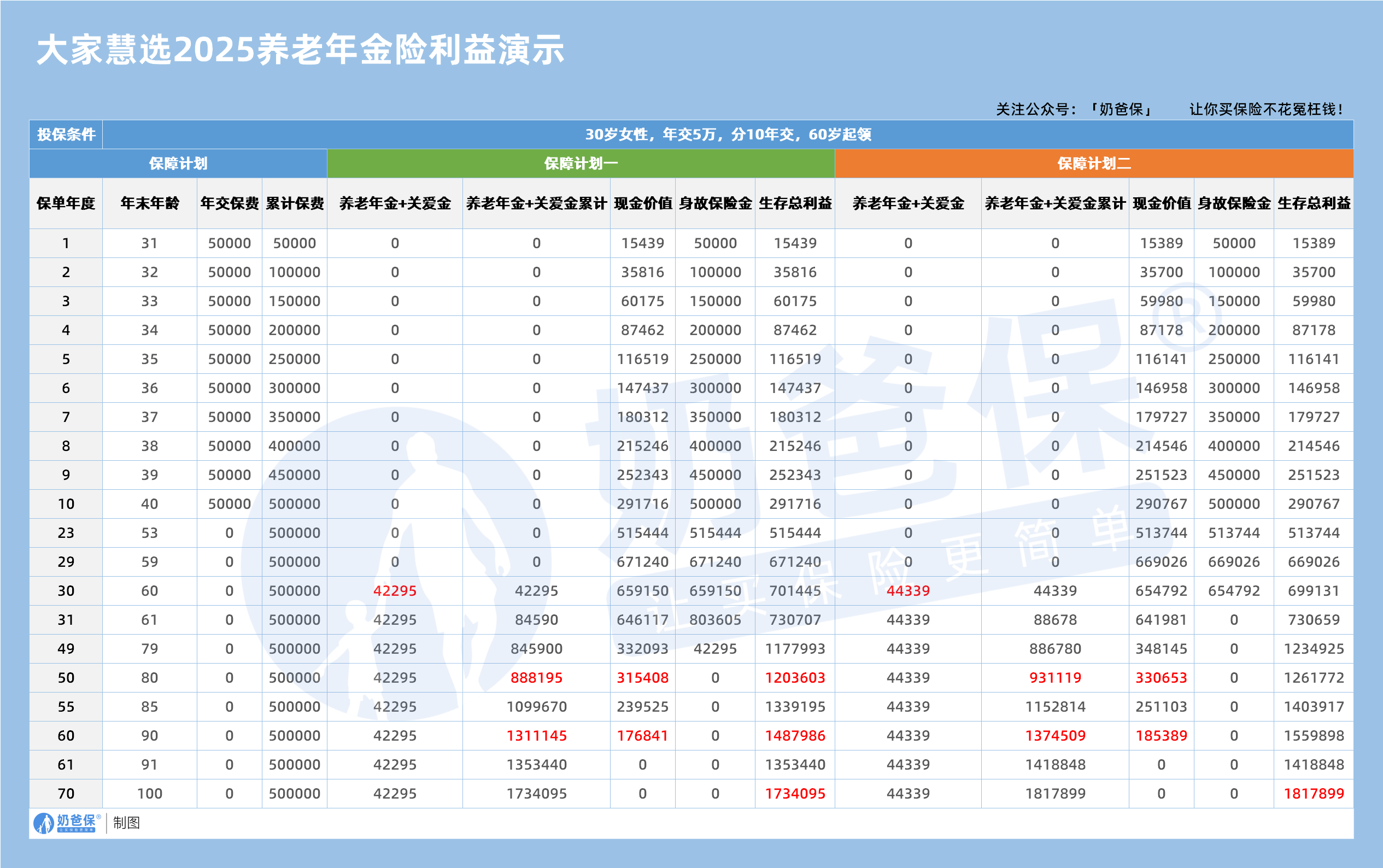Click the red 1734095 生存总利益 value

pyautogui.click(x=795, y=793)
